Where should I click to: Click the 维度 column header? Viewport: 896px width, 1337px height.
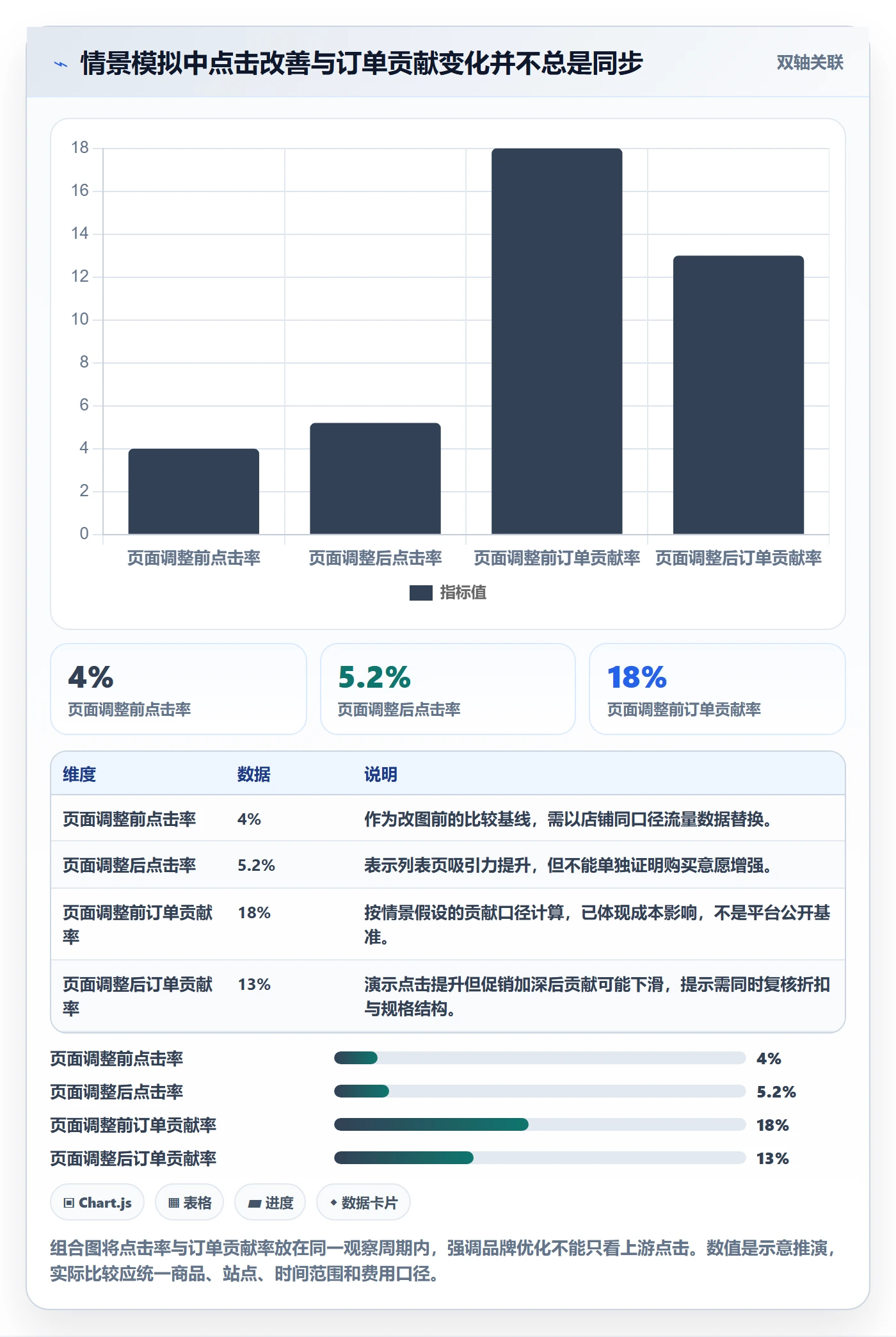[79, 774]
